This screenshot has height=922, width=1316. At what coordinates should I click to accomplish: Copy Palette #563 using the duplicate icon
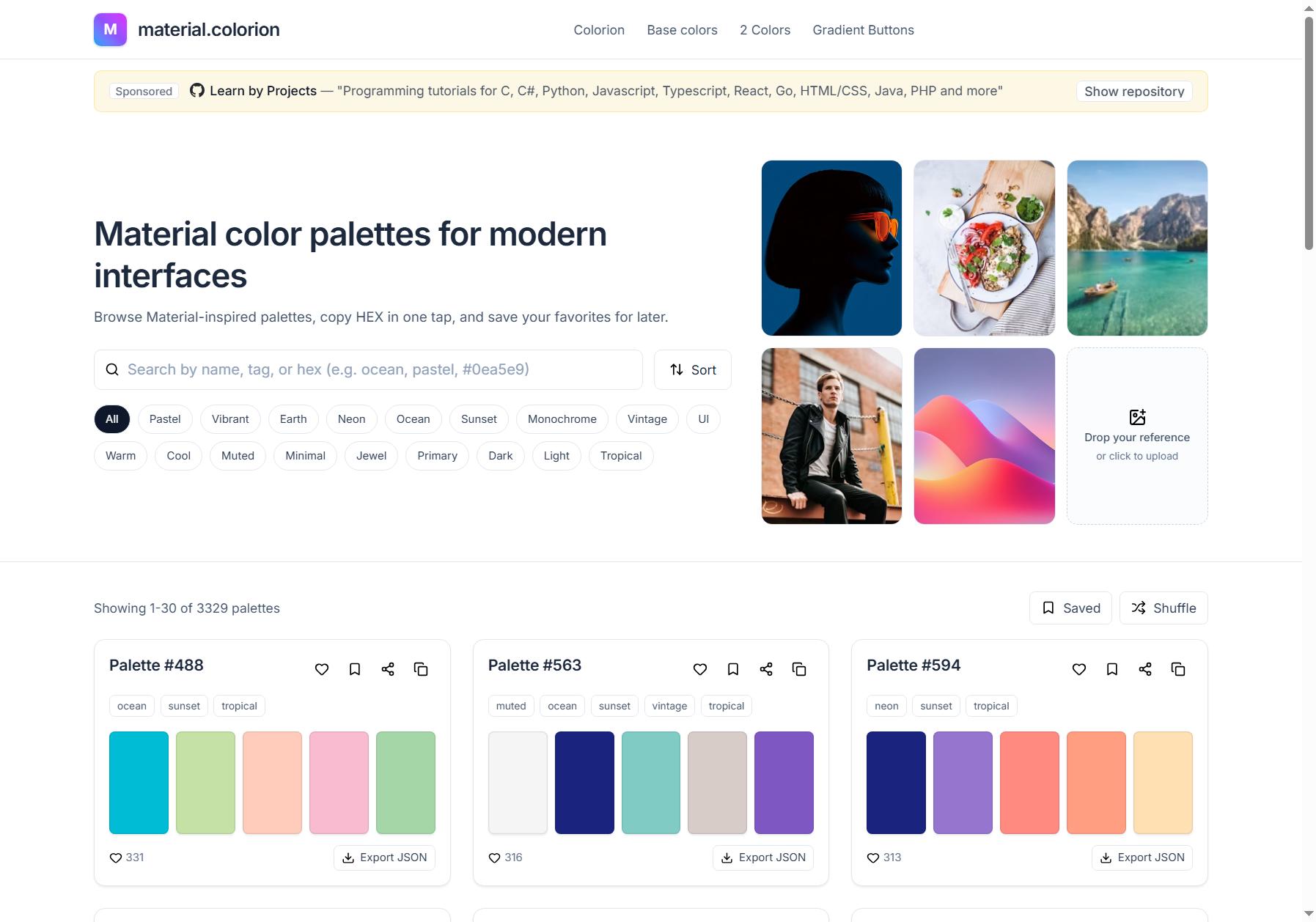tap(799, 669)
